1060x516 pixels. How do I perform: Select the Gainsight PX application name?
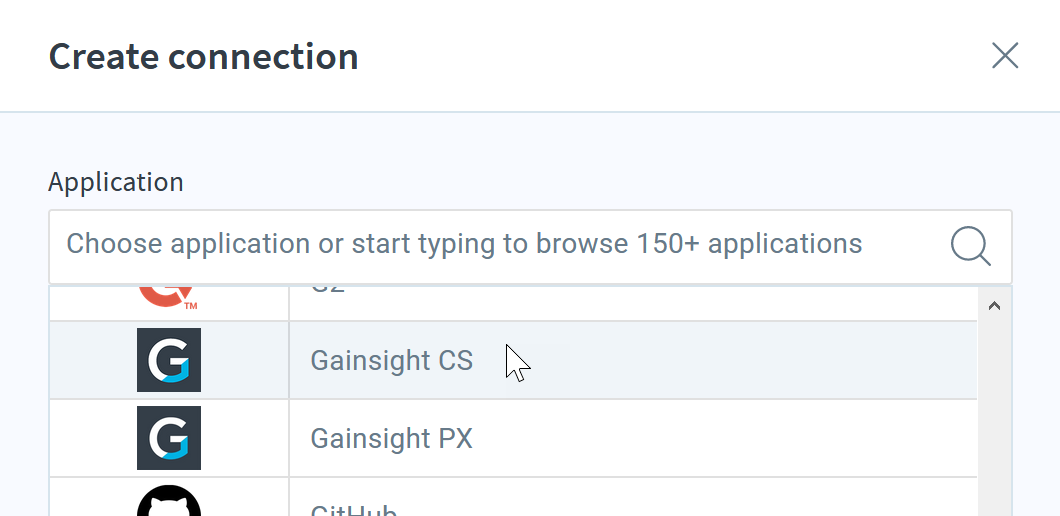[x=391, y=438]
